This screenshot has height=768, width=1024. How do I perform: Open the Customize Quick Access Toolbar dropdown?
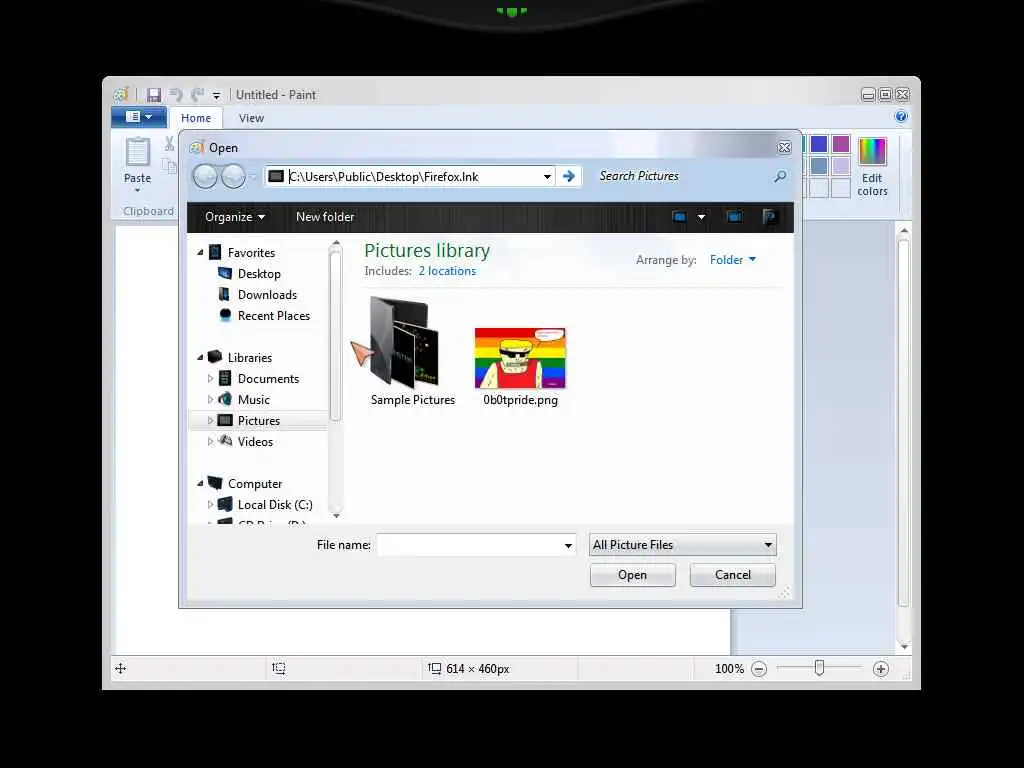[x=216, y=96]
